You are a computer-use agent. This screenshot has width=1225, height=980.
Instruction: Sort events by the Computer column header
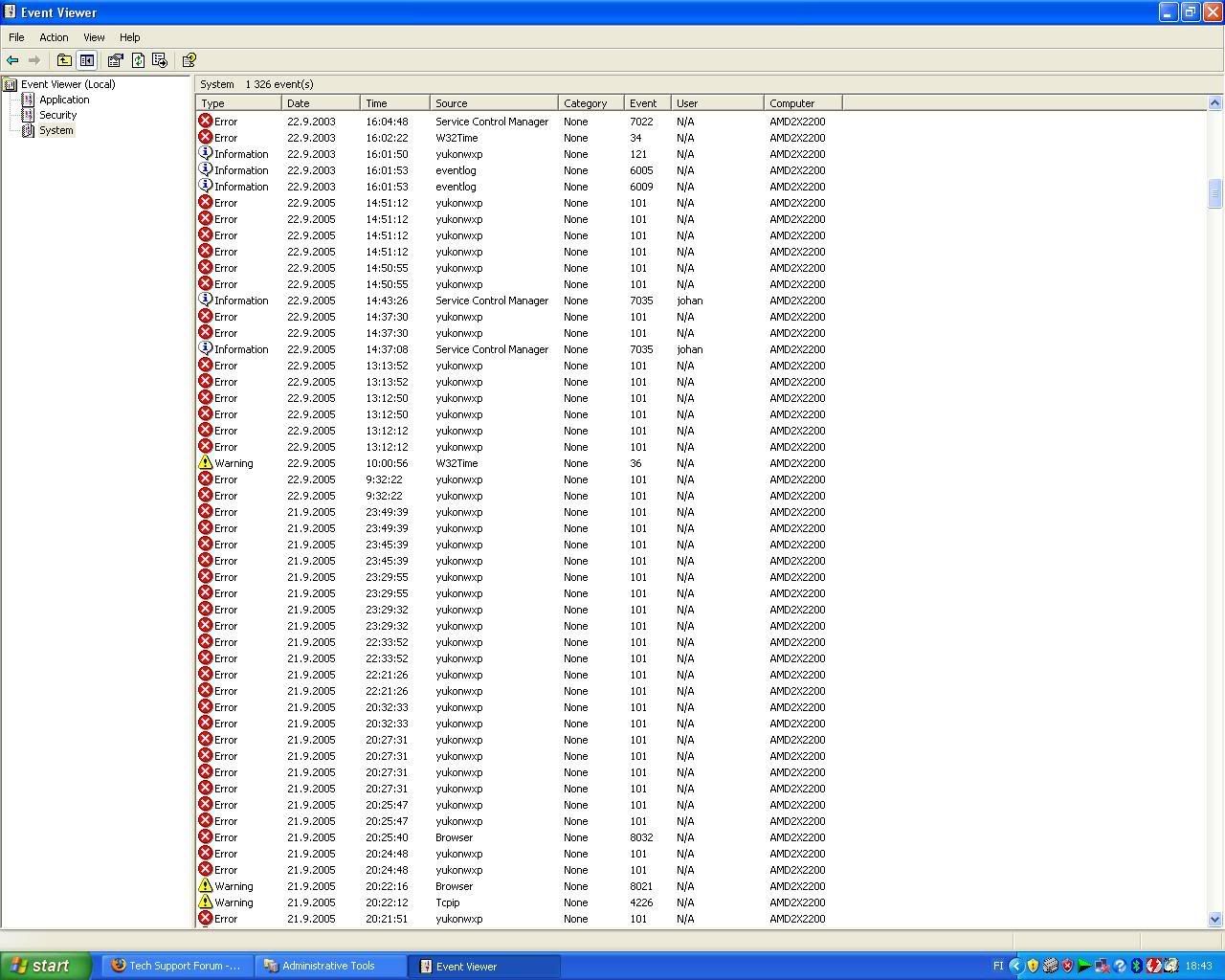click(x=803, y=103)
